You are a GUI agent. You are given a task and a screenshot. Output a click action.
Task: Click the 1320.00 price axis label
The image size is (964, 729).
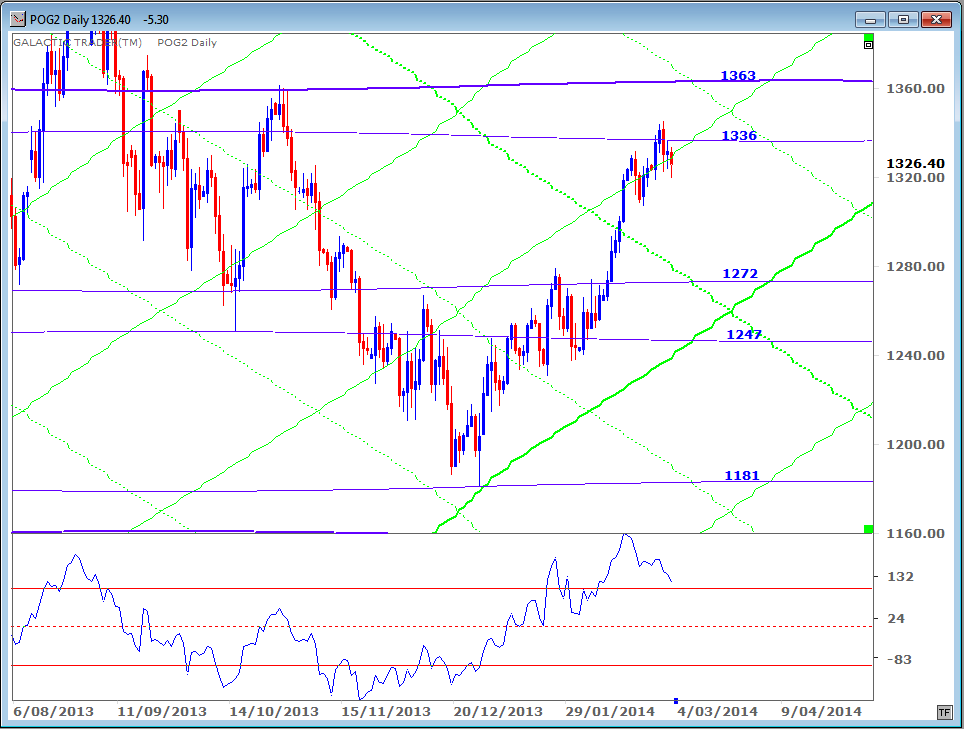point(915,178)
